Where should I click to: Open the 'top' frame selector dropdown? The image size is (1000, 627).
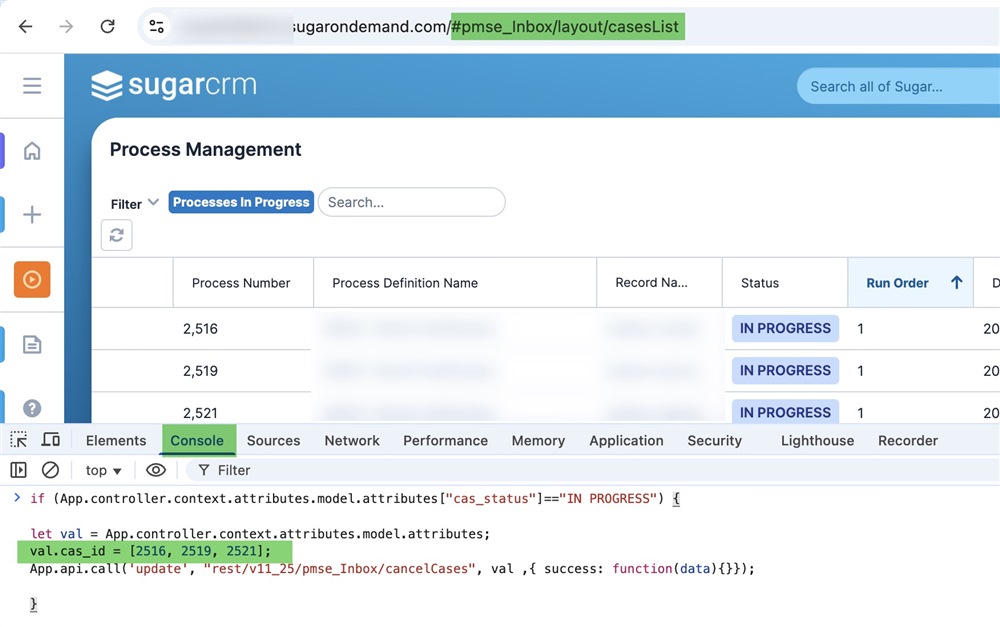pos(101,470)
